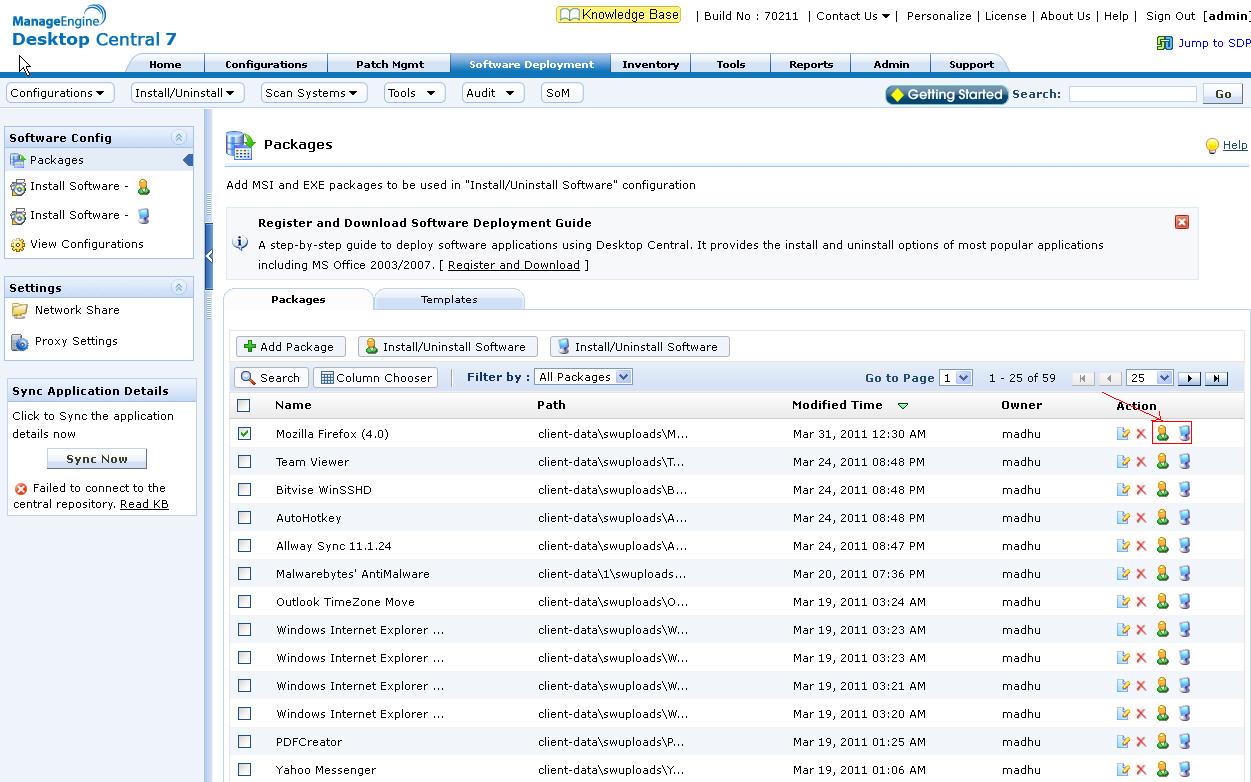Switch to the Templates tab
1251x782 pixels.
[x=449, y=300]
